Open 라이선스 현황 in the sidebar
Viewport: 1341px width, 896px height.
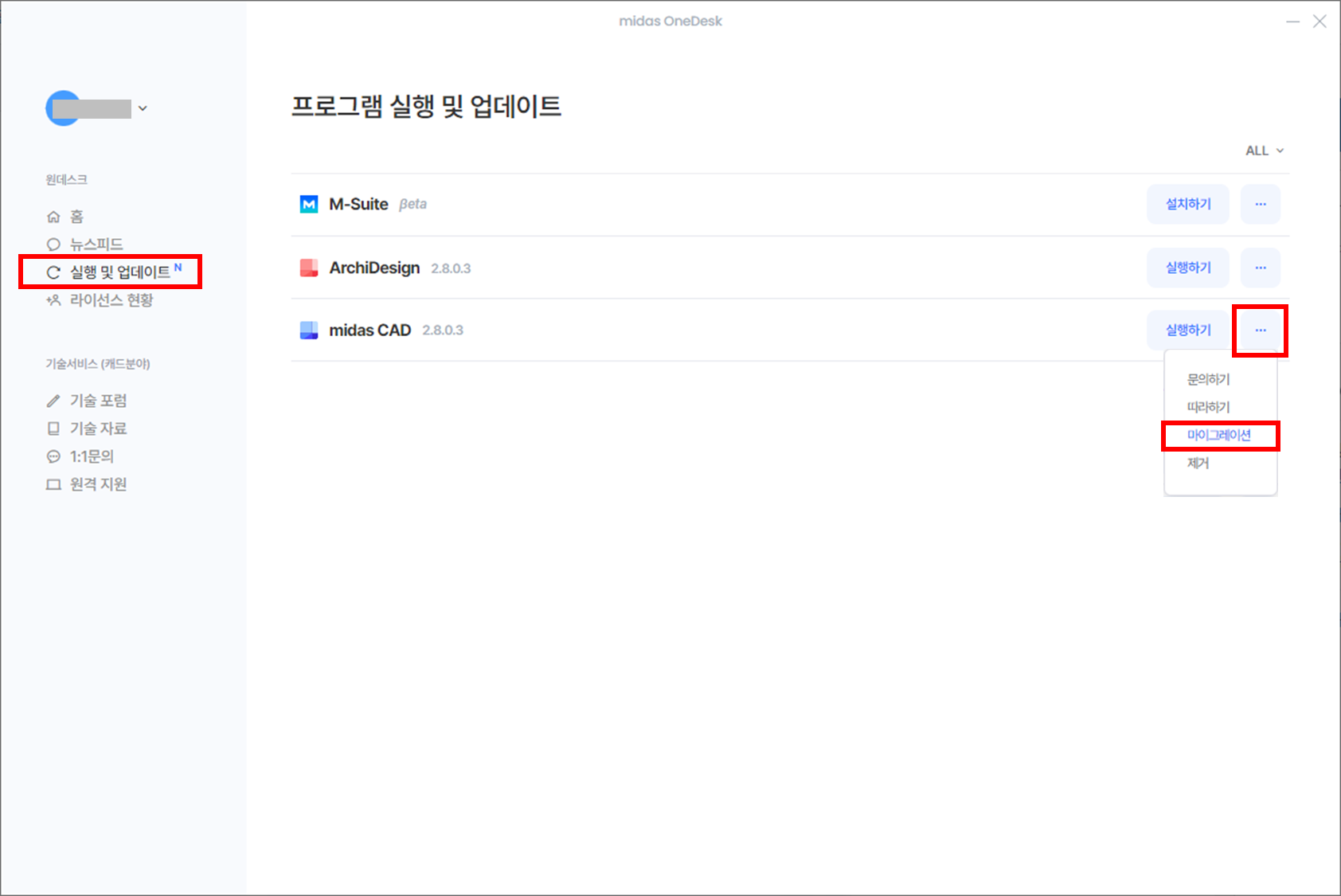click(100, 300)
